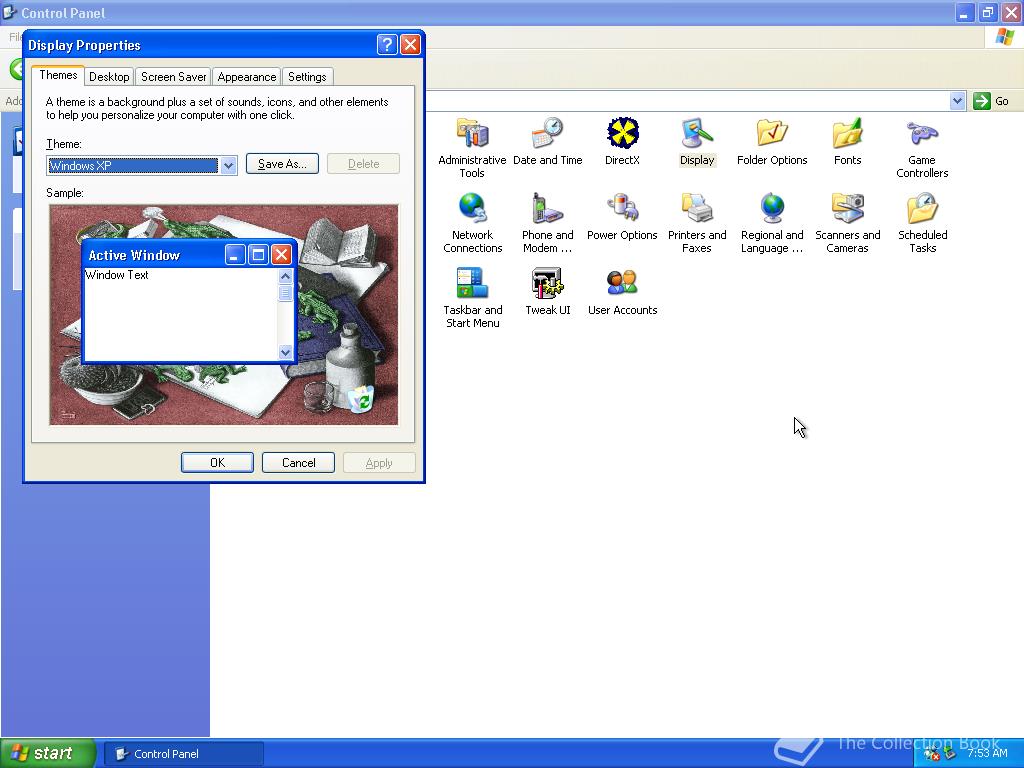This screenshot has height=768, width=1024.
Task: Open Folder Options icon
Action: 772,141
